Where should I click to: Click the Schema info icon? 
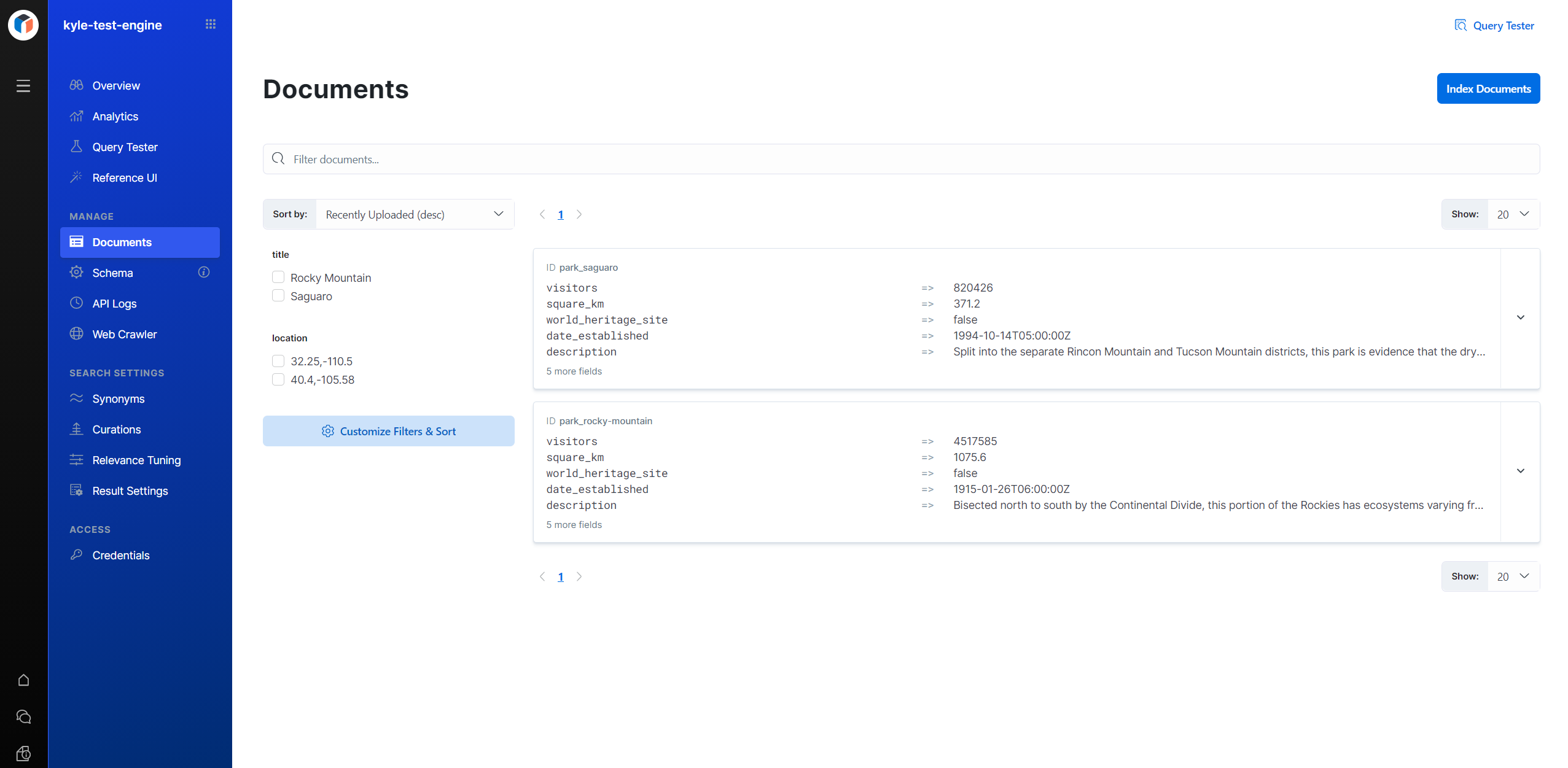204,272
